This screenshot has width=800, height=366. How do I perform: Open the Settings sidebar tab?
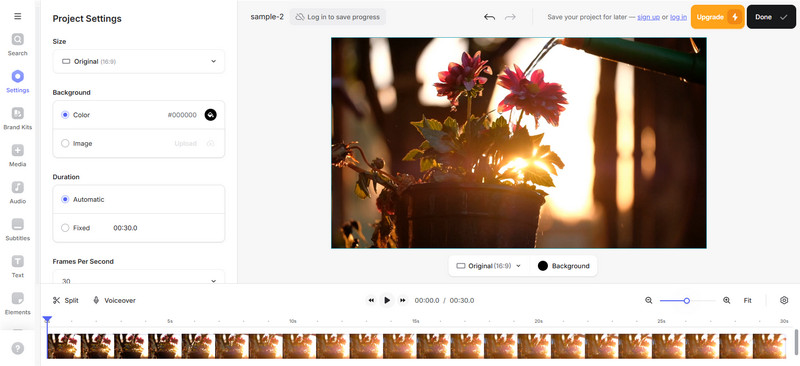coord(17,82)
